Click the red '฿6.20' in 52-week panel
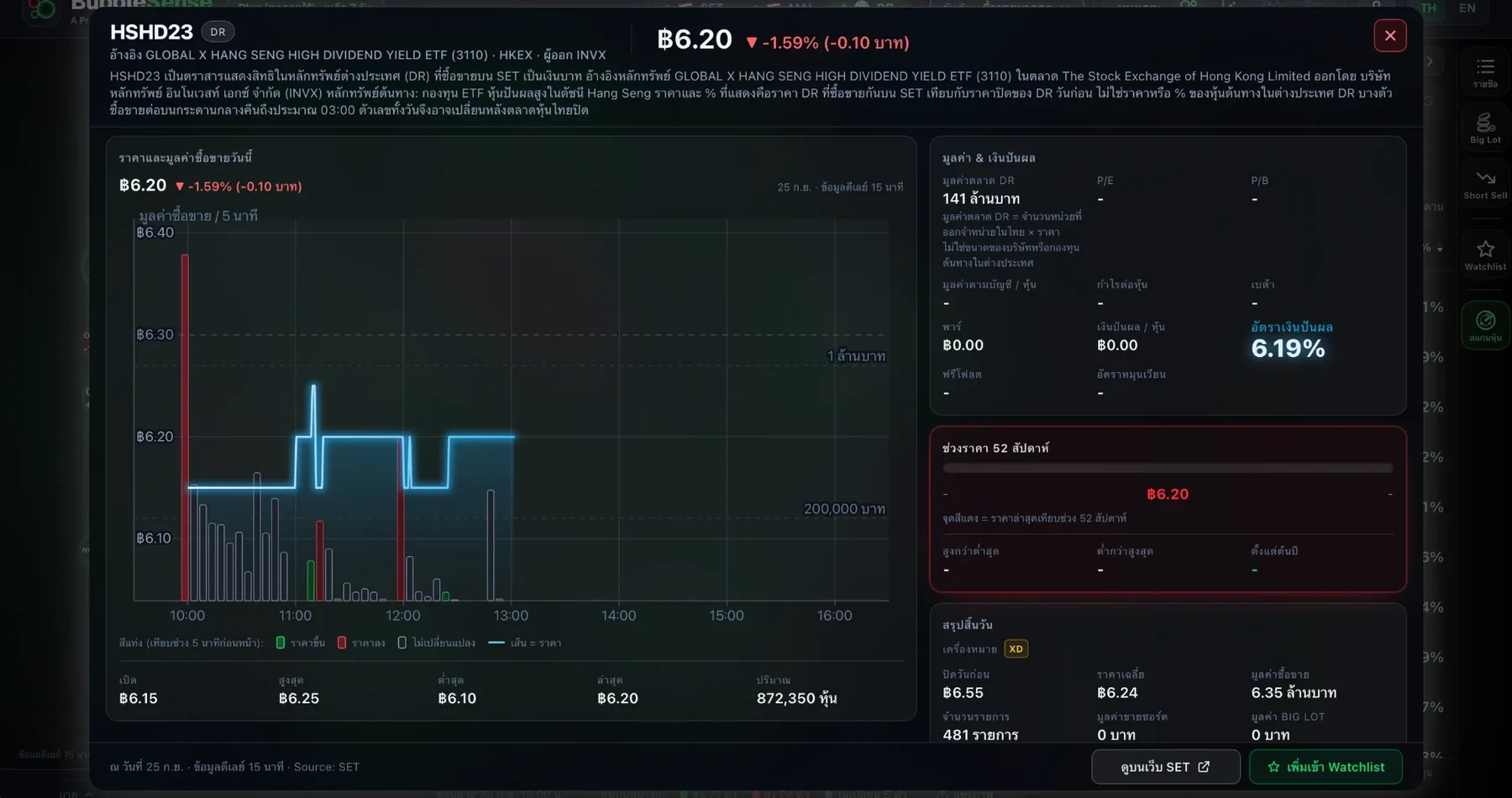This screenshot has width=1512, height=798. 1168,494
